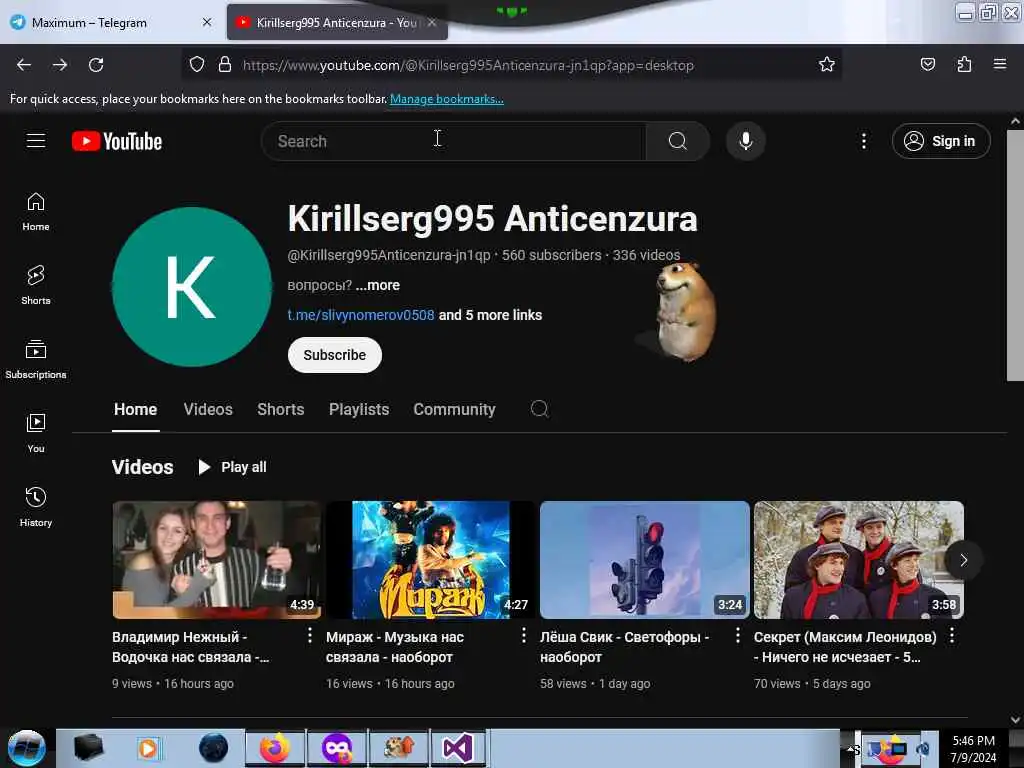Open Windows Start orb
This screenshot has width=1024, height=768.
(x=27, y=748)
